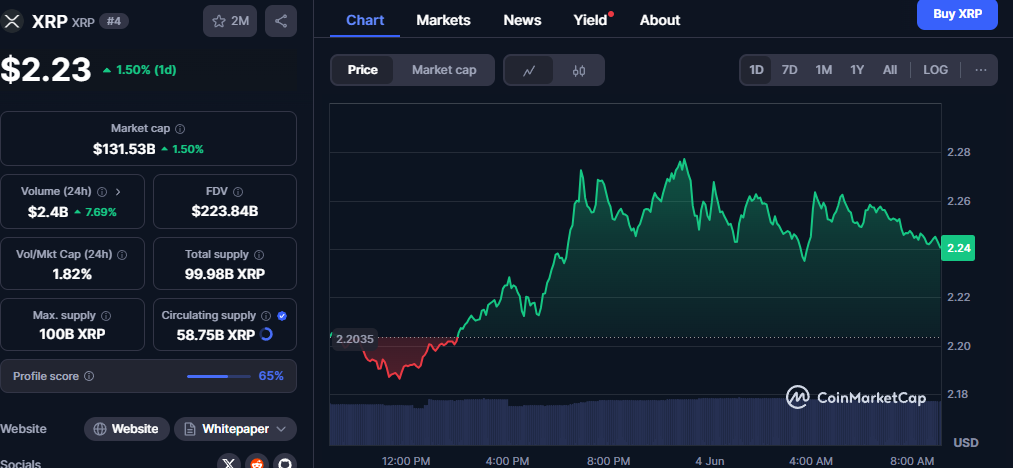Select the candlestick chart view icon

coord(579,70)
